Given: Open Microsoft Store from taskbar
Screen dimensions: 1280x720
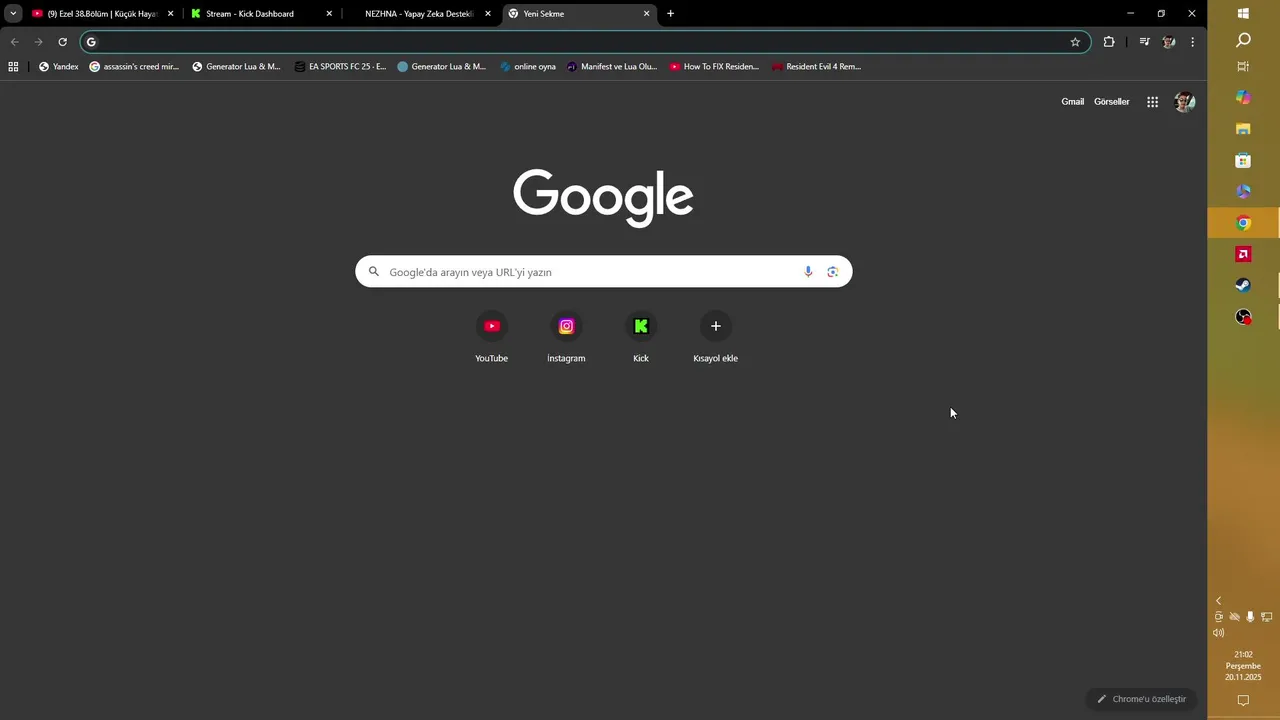Looking at the screenshot, I should coord(1243,160).
